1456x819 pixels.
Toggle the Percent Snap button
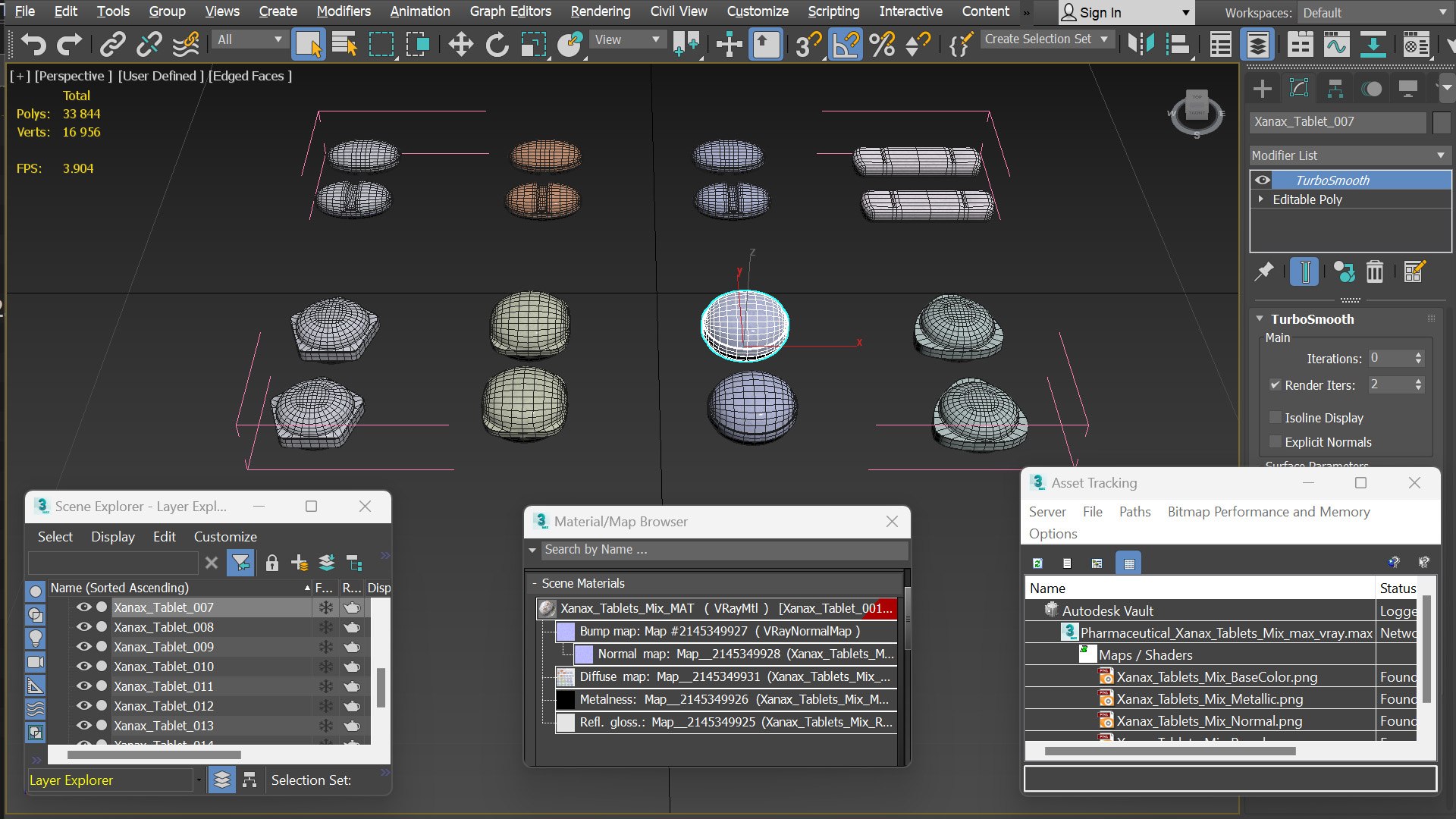tap(882, 44)
